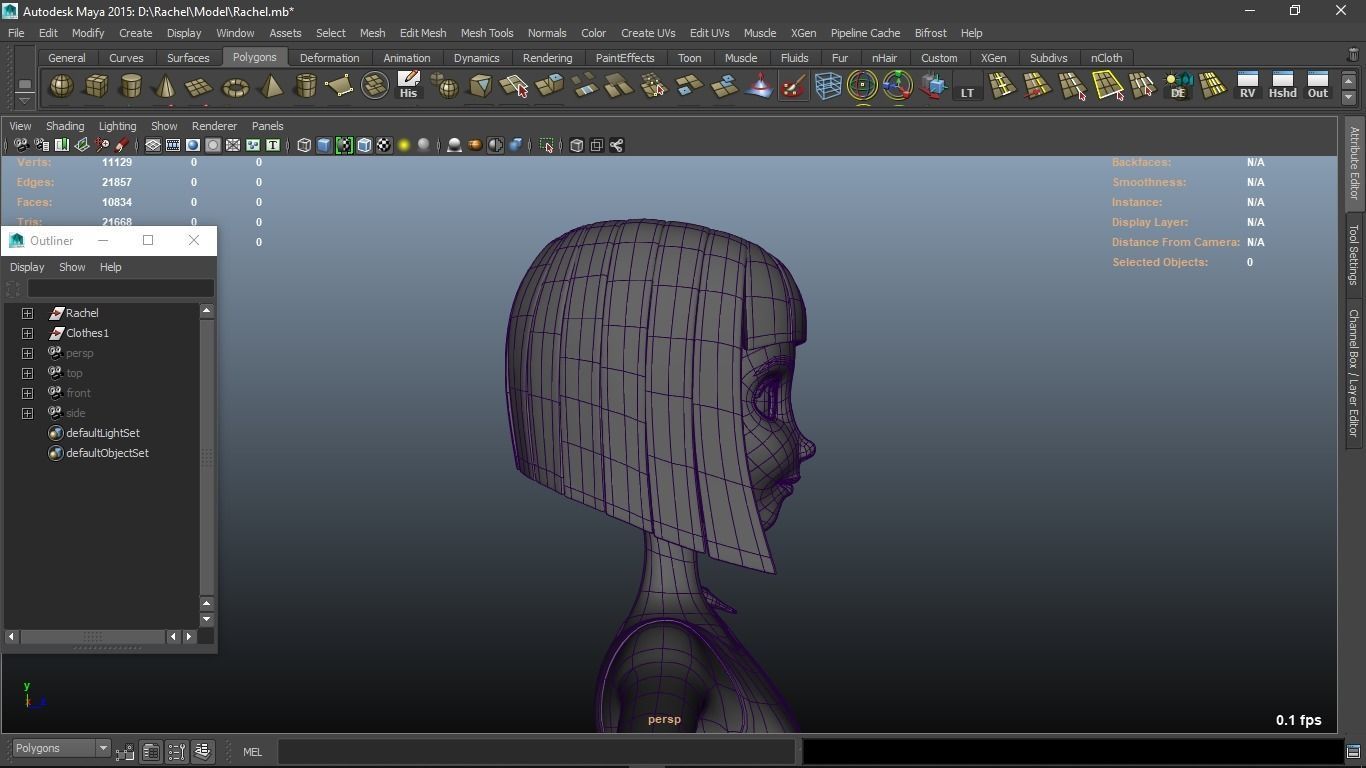Click the yellow light icon in the panel toolbar

pos(404,146)
